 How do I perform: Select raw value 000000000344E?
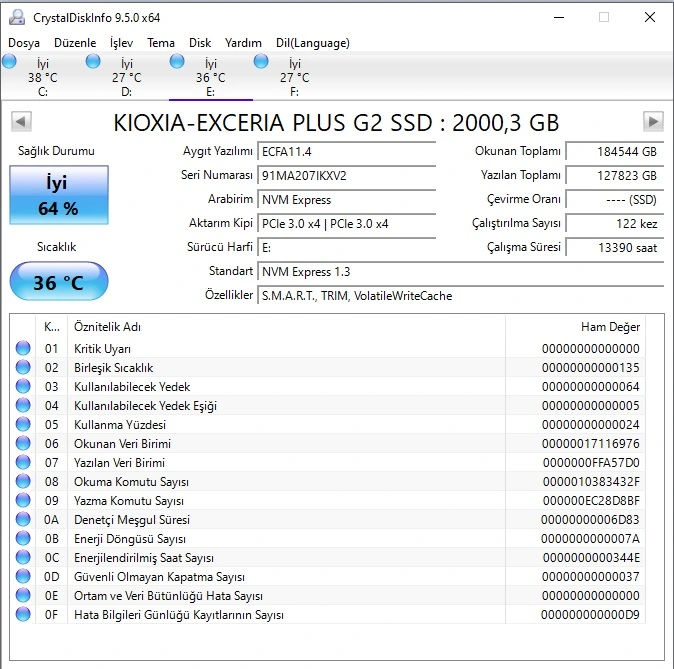591,558
